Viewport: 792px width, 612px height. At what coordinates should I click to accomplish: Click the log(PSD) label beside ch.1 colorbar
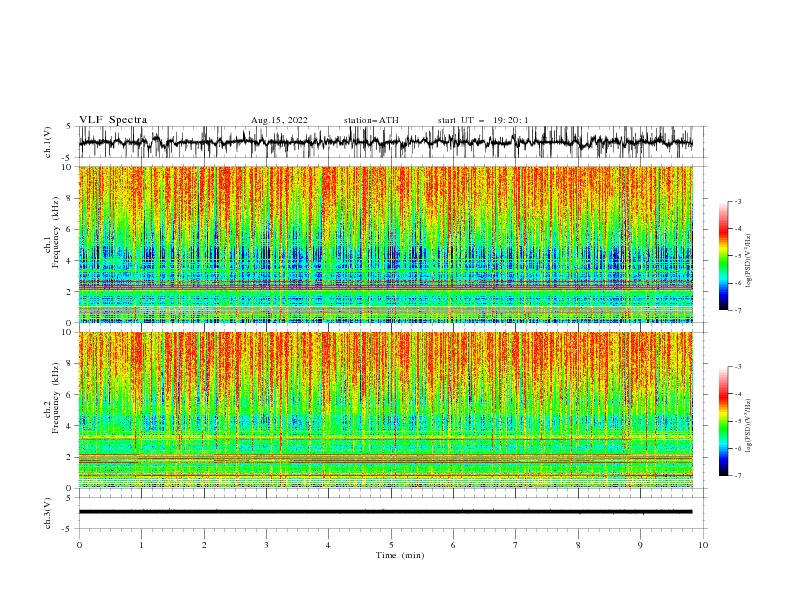(x=748, y=261)
